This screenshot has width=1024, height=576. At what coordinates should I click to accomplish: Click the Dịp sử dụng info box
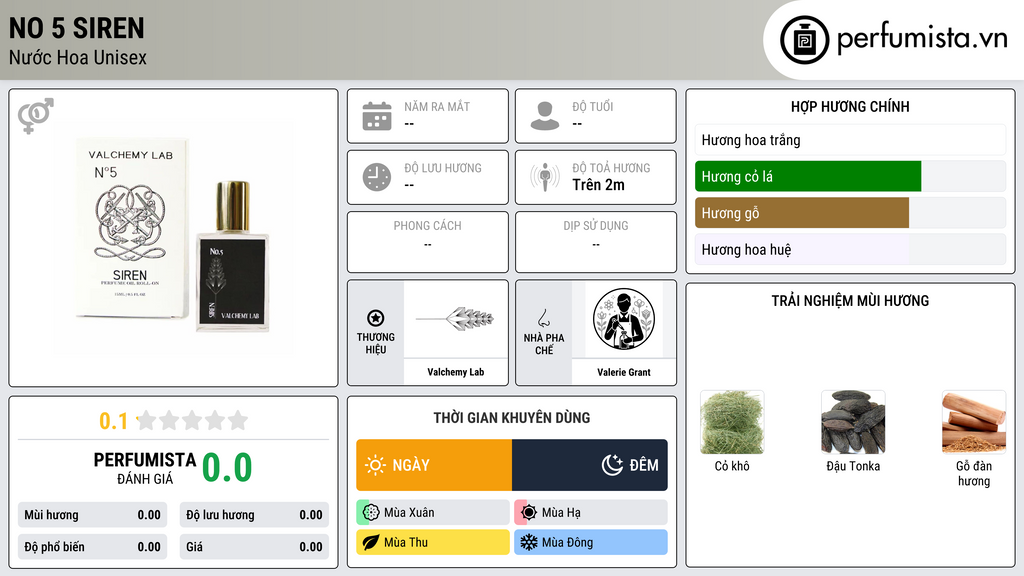coord(596,242)
